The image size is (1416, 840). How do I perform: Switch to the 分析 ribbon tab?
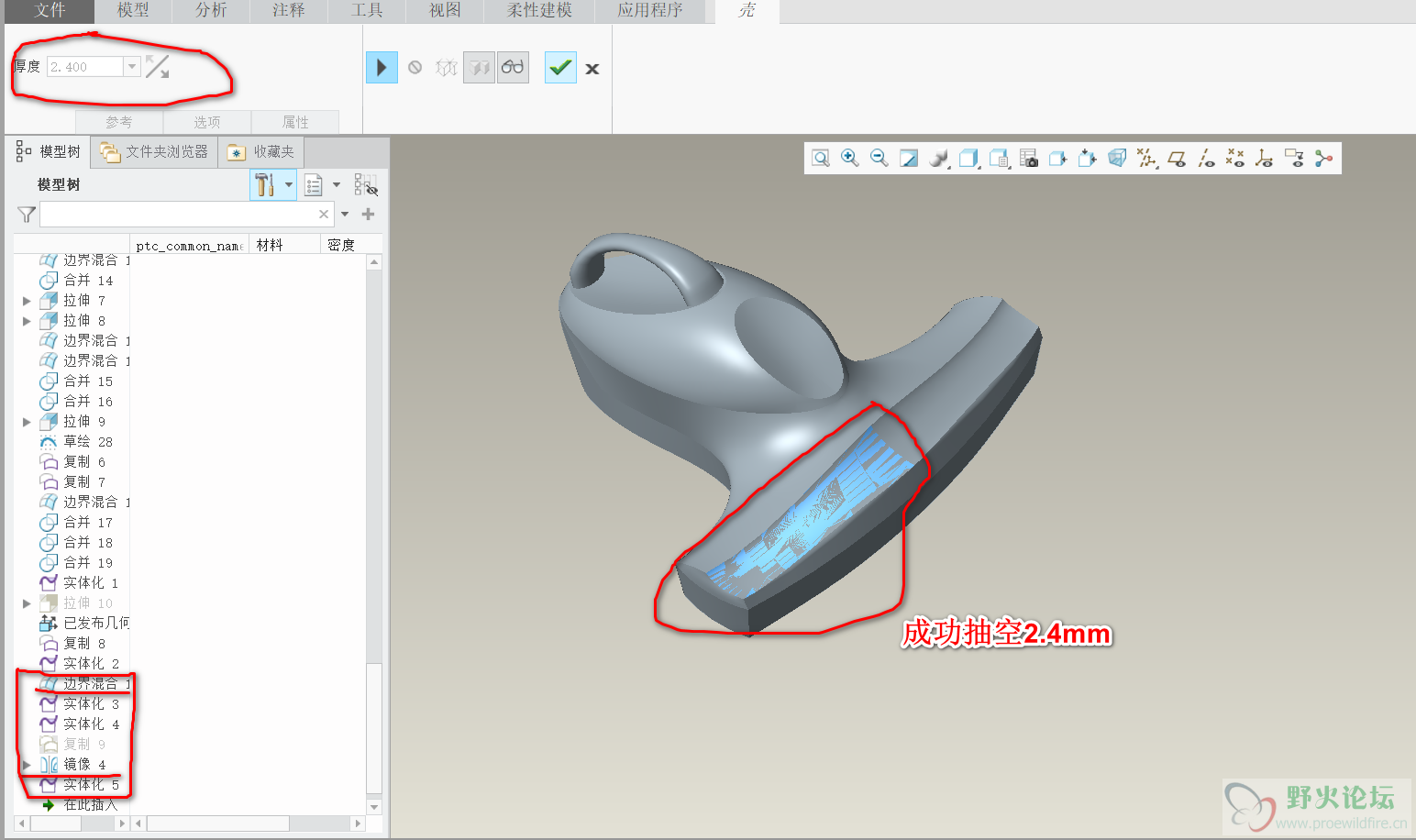pos(211,11)
